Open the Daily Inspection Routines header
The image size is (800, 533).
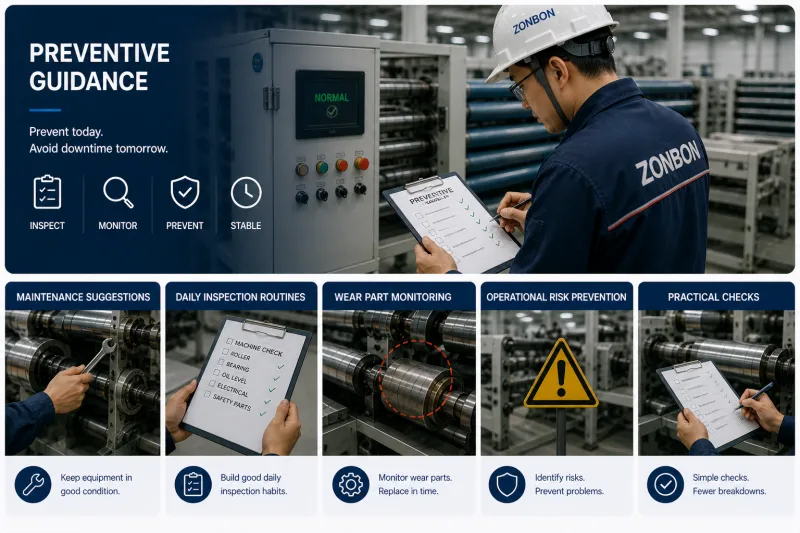[241, 297]
